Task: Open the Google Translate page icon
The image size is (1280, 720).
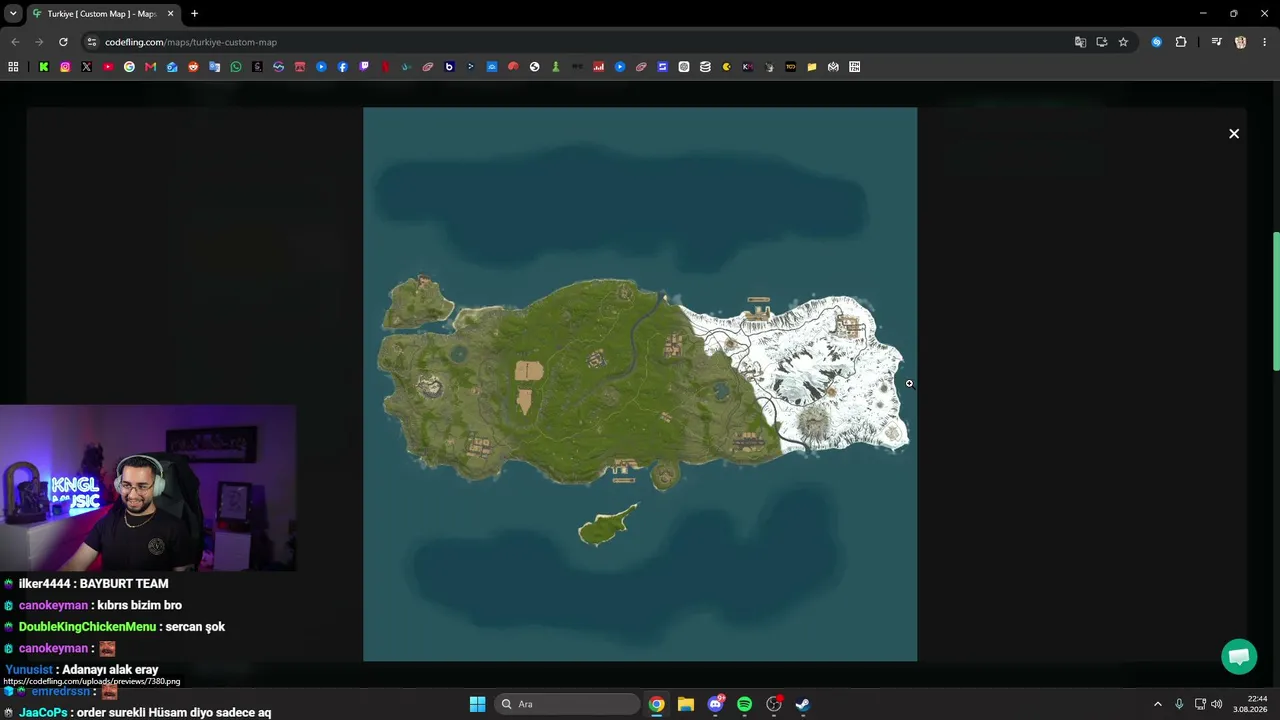Action: click(1080, 42)
